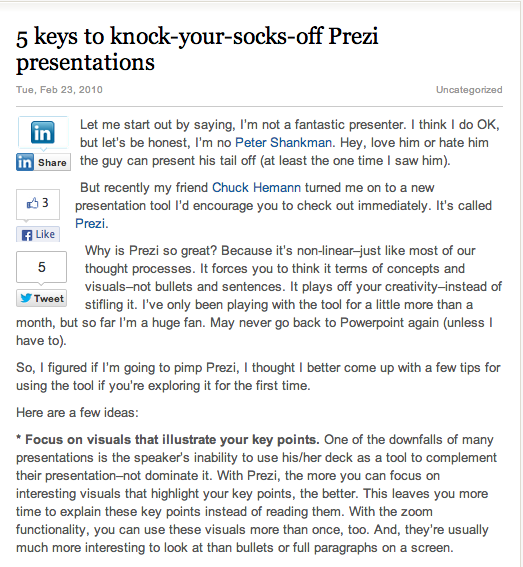Click the article title about Prezi presentations
The width and height of the screenshot is (523, 567).
click(x=197, y=49)
